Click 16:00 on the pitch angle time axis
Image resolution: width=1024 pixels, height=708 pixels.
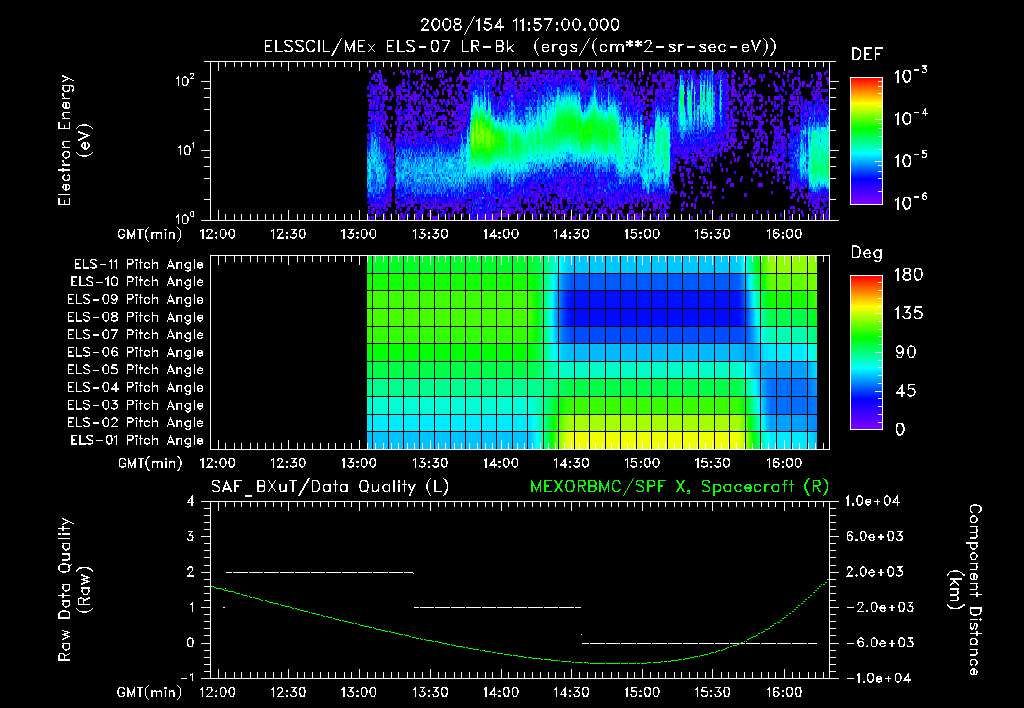[x=784, y=463]
